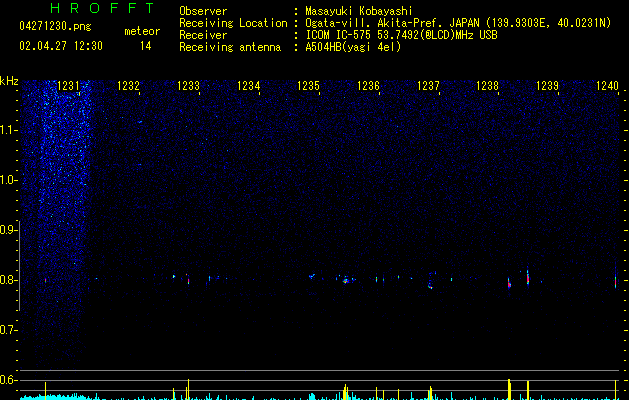Select the Ogata-vill. Akita-Pref. JAPAN location text
The width and height of the screenshot is (629, 400).
458,23
